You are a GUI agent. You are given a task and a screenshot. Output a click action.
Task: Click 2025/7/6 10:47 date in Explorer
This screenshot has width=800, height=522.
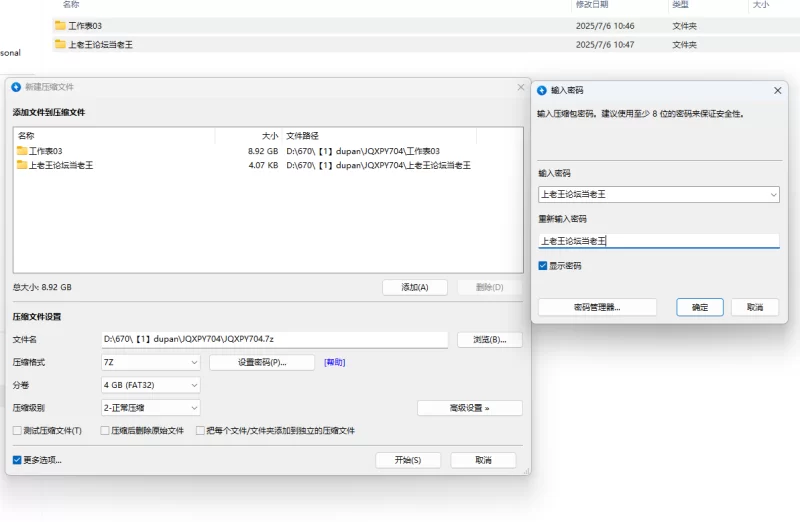pos(605,44)
